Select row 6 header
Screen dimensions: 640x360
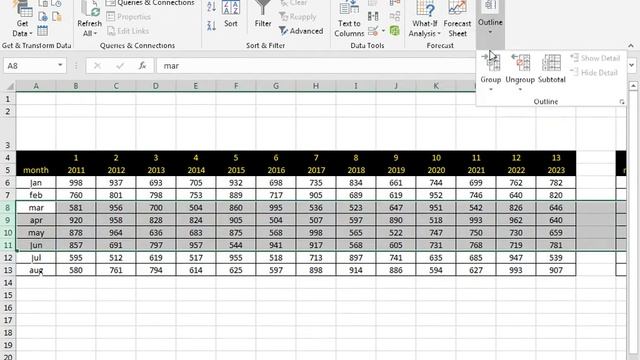pyautogui.click(x=8, y=183)
